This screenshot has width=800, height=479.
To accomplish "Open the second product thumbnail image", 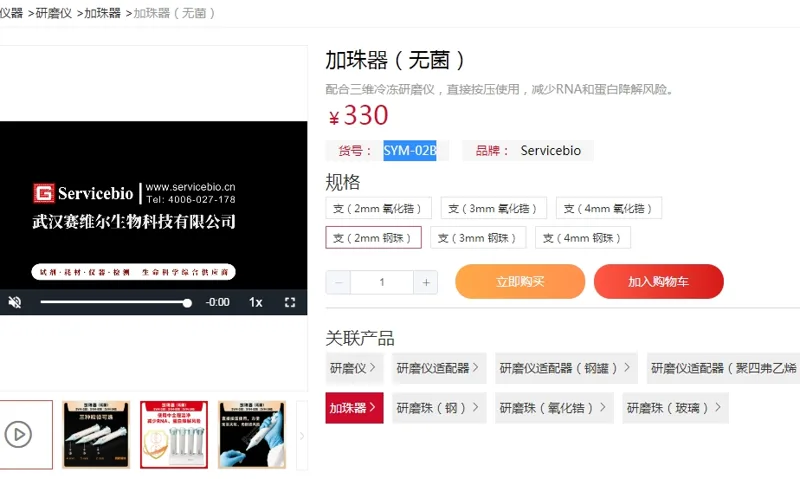I will [96, 435].
